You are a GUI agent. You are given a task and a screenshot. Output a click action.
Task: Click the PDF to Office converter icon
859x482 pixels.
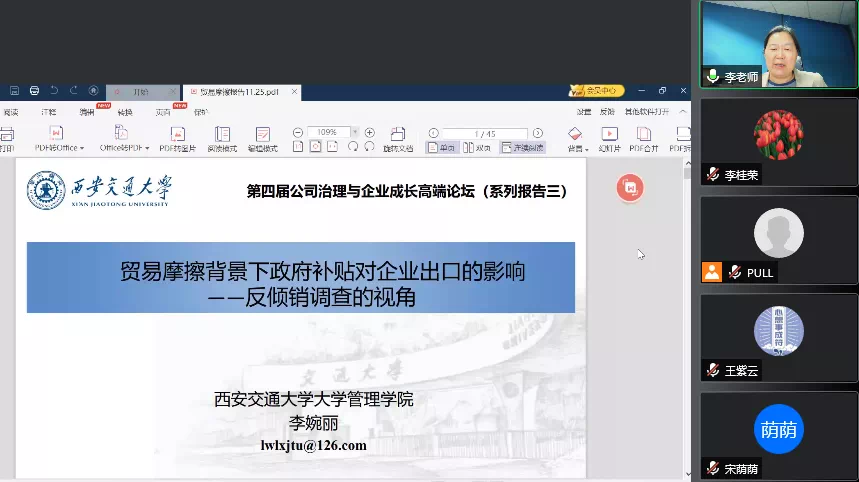tap(56, 133)
